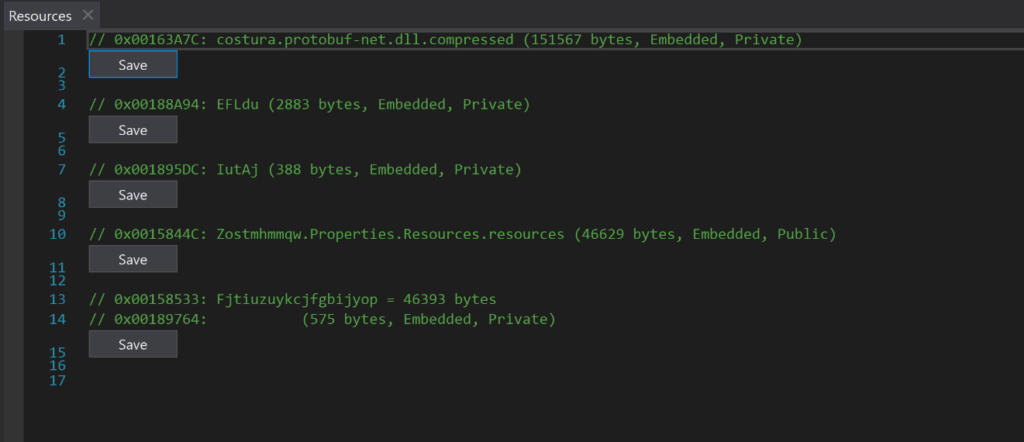Save the IutAj resource
The image size is (1024, 442).
click(x=133, y=195)
